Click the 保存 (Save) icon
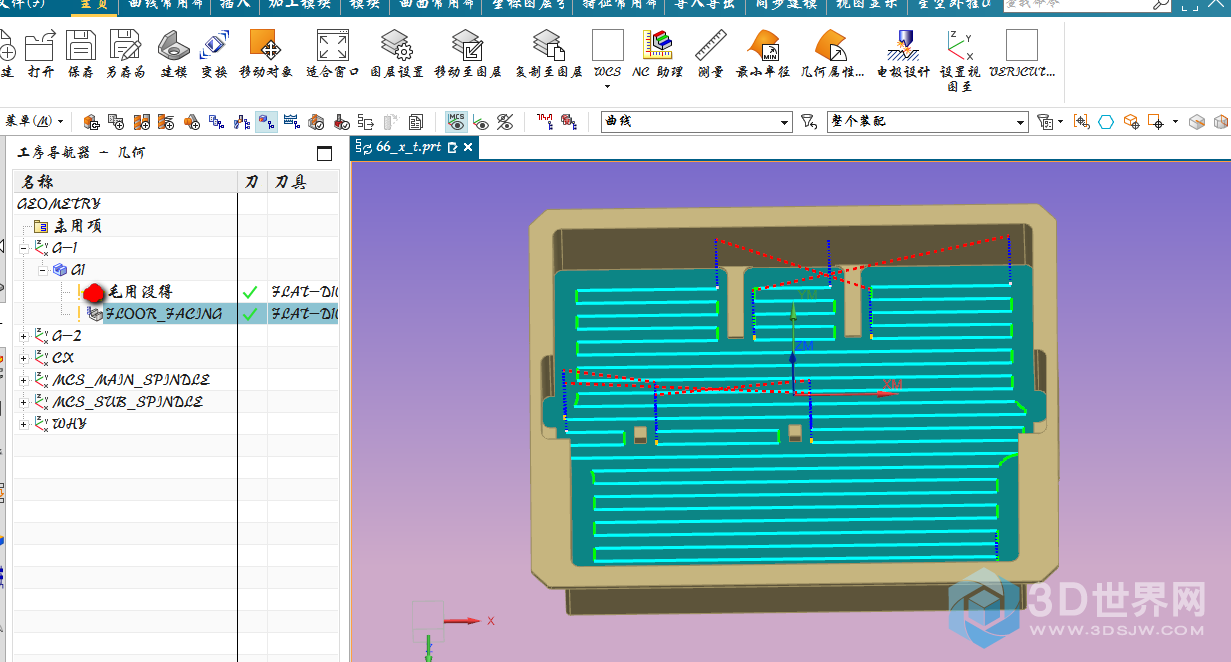1231x662 pixels. pyautogui.click(x=80, y=46)
